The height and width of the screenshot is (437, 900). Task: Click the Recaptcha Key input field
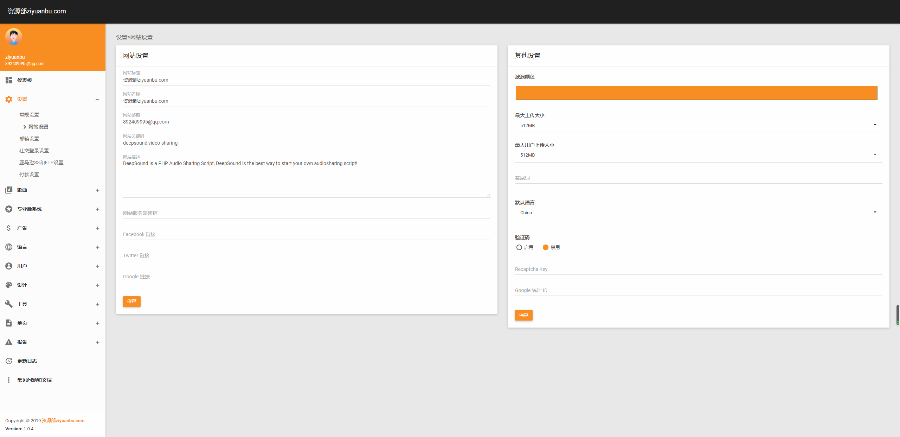697,269
